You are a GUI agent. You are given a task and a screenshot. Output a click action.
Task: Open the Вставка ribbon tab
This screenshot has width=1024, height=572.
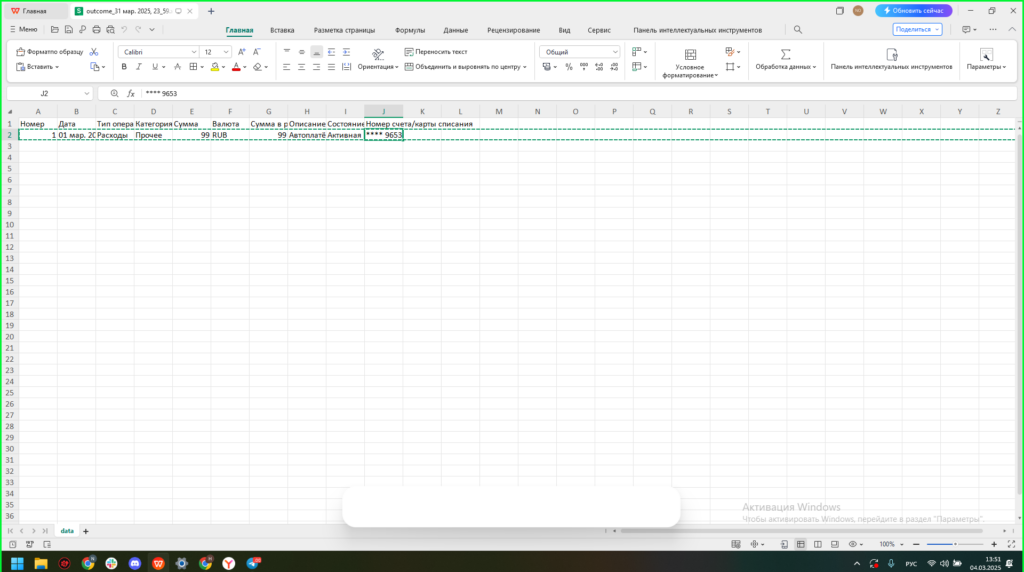click(x=282, y=30)
